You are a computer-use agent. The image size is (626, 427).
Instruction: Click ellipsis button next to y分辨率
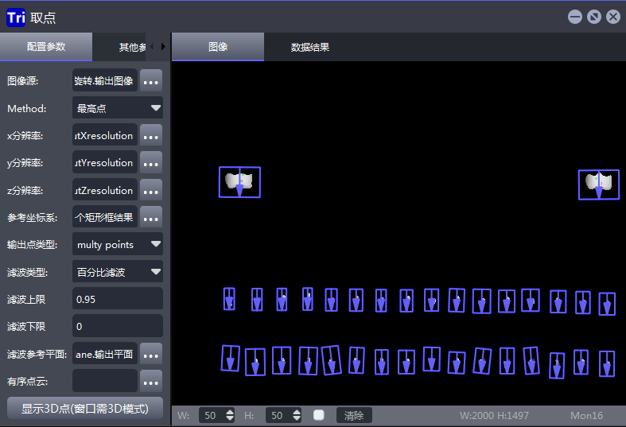151,163
